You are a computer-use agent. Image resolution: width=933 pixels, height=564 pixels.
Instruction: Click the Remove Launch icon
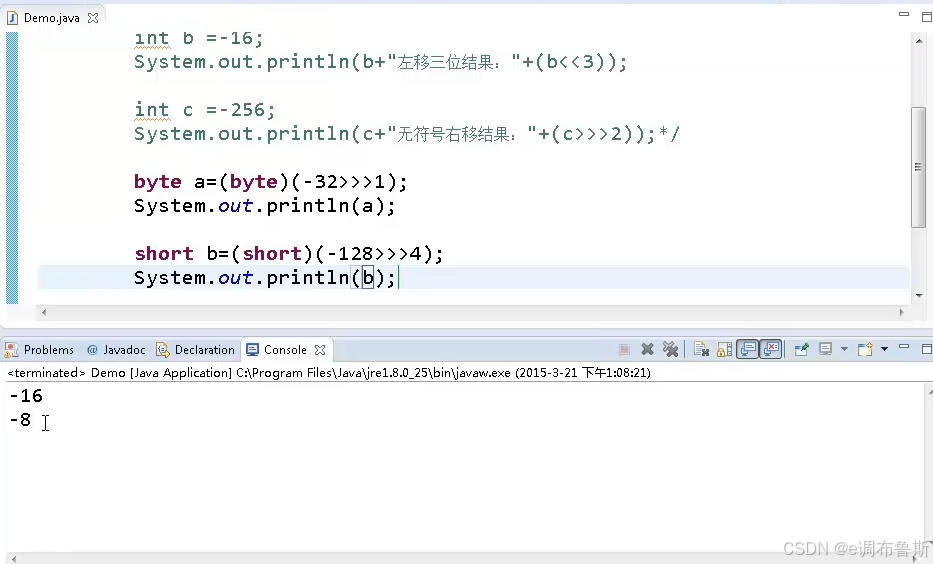point(647,350)
